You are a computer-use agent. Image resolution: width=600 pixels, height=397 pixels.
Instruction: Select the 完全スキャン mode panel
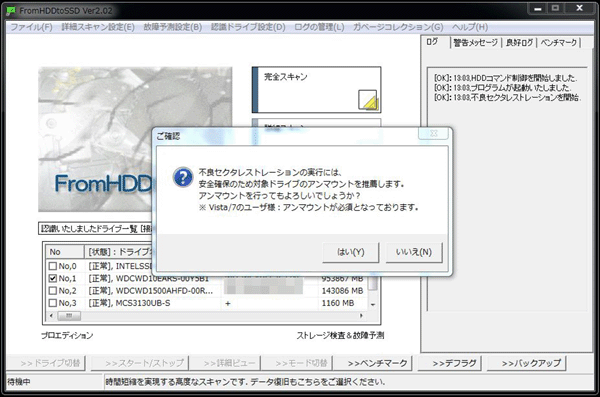[316, 90]
